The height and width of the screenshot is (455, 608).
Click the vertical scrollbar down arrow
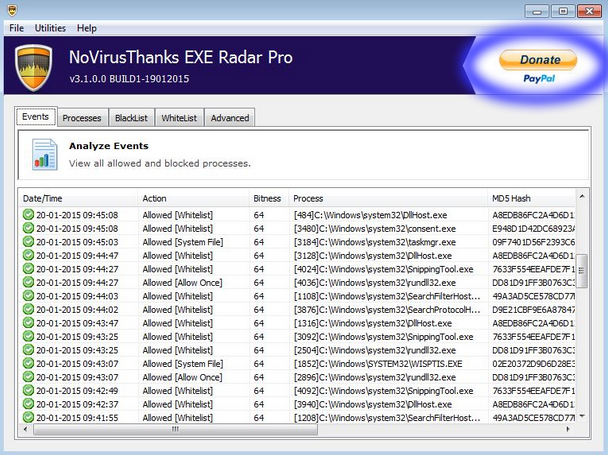click(583, 416)
